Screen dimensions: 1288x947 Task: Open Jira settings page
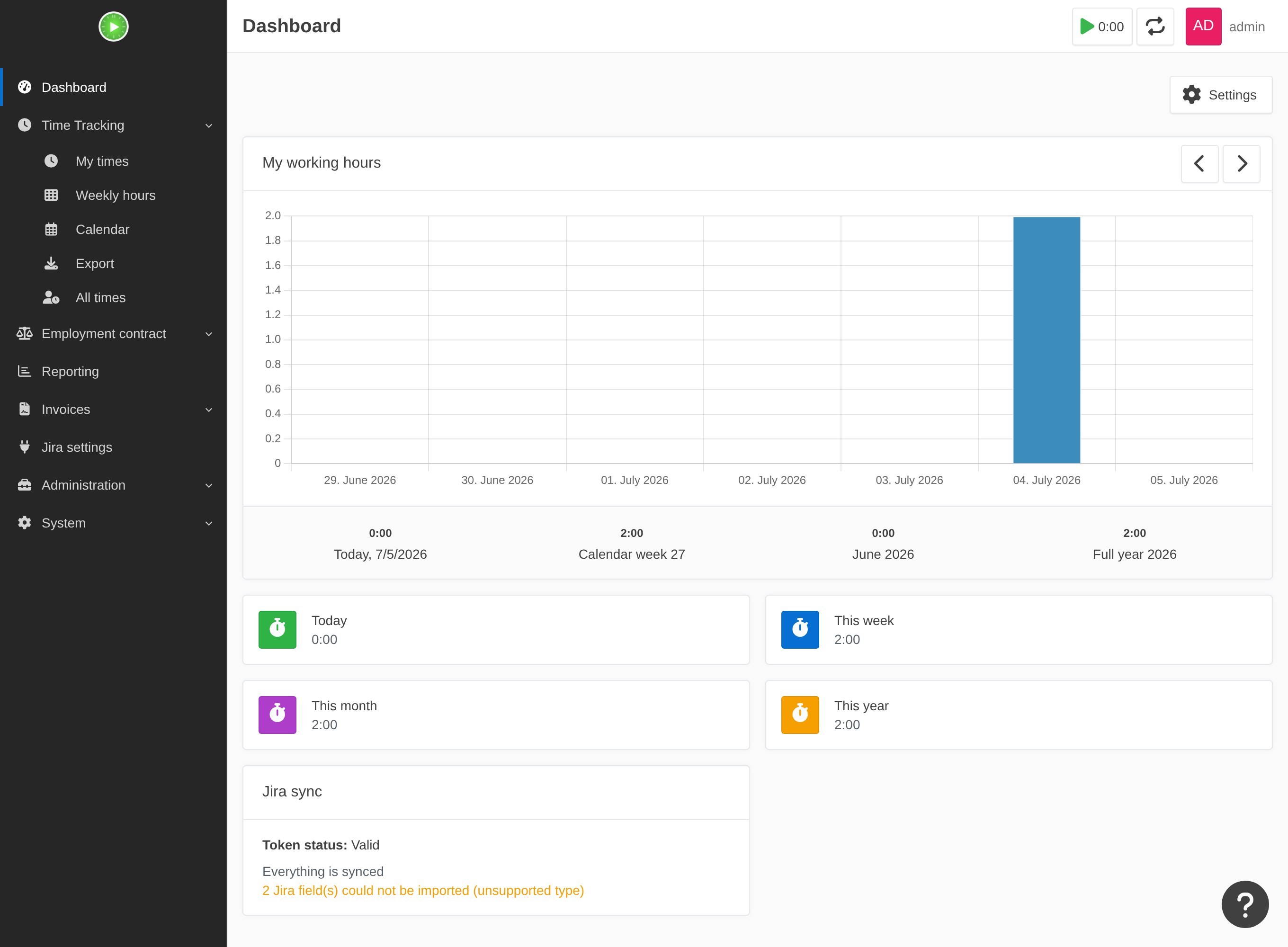coord(114,447)
